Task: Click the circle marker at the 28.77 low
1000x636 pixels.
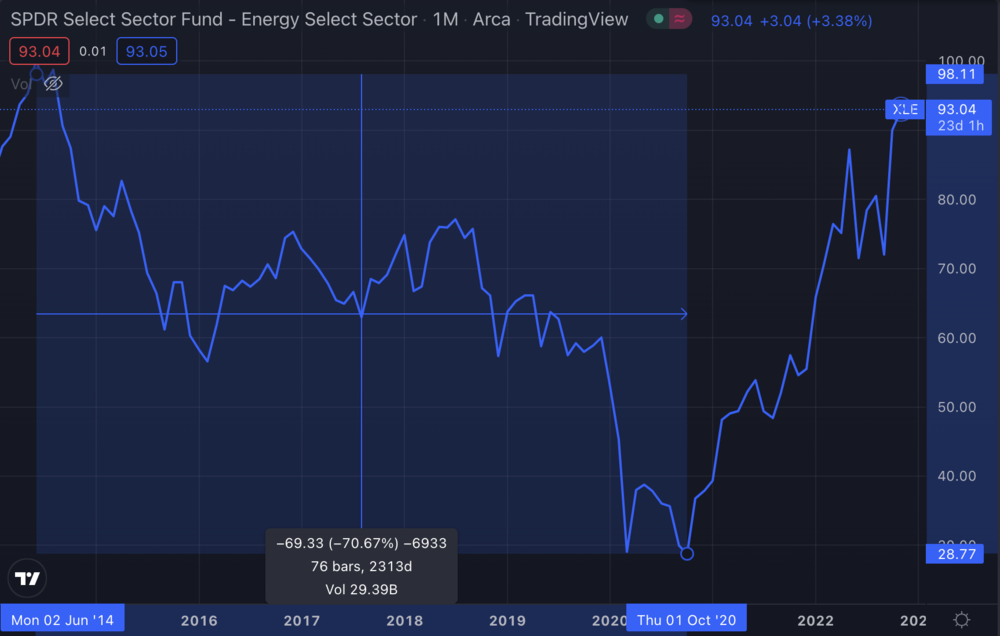Action: [x=686, y=553]
